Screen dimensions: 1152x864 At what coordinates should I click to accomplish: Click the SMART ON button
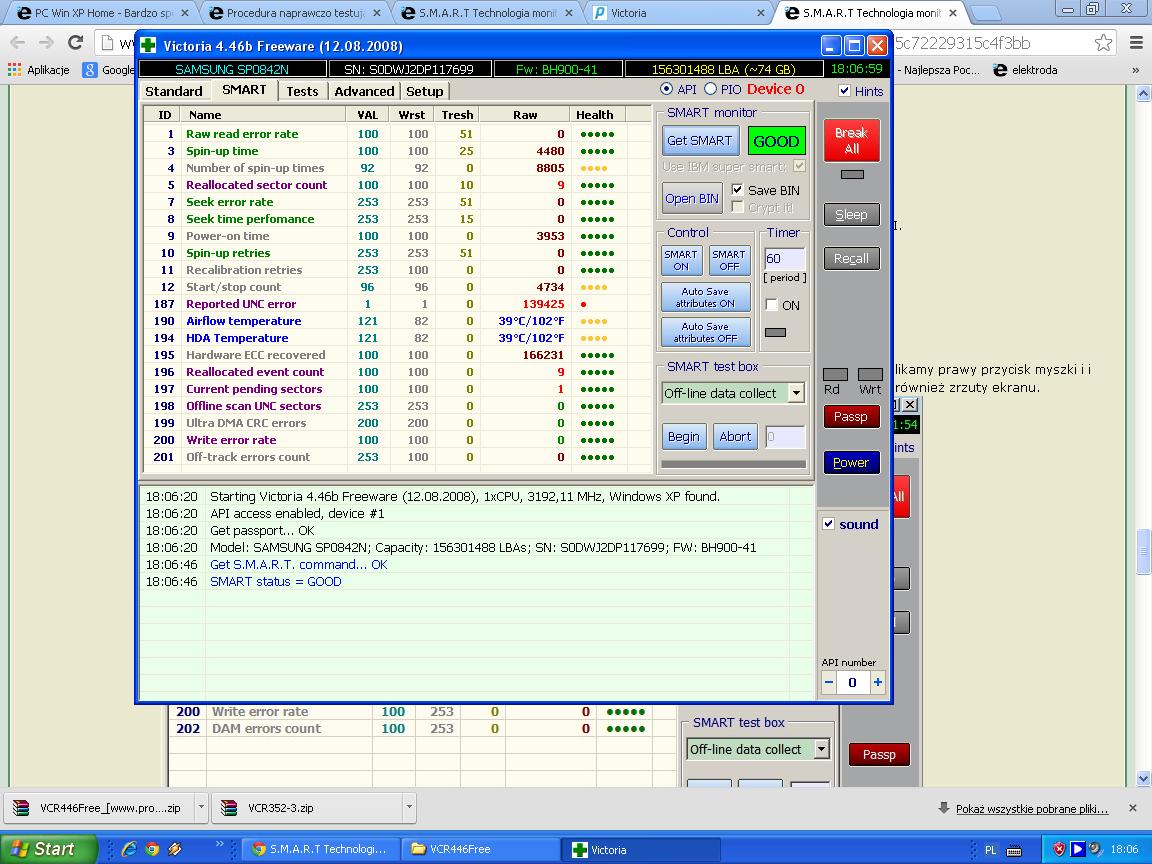(681, 260)
